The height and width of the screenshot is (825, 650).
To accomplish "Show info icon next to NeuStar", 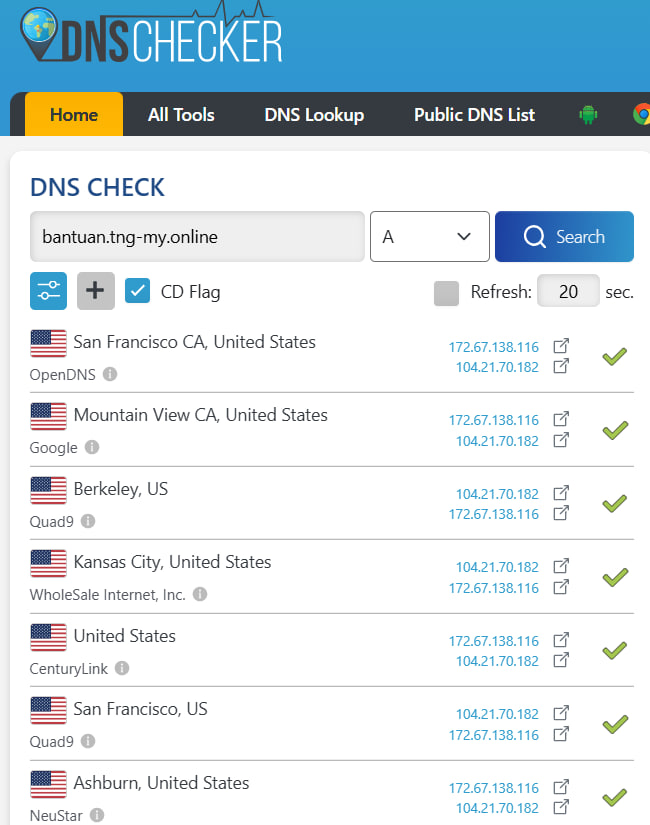I will point(97,815).
